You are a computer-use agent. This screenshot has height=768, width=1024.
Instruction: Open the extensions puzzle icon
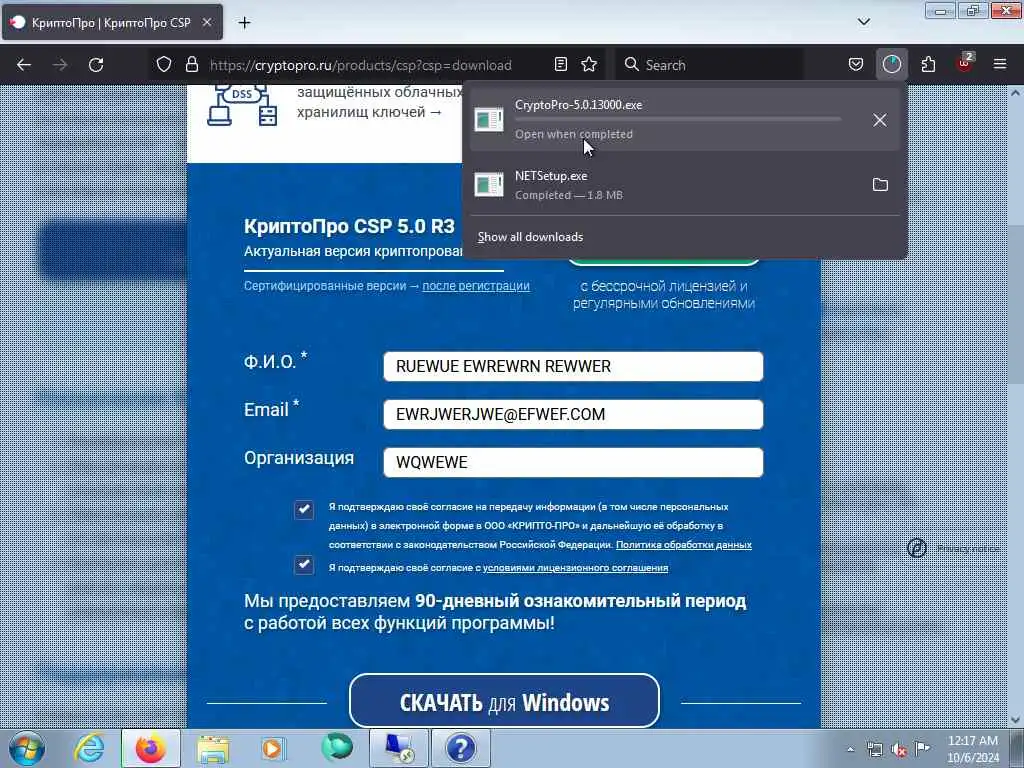tap(928, 64)
